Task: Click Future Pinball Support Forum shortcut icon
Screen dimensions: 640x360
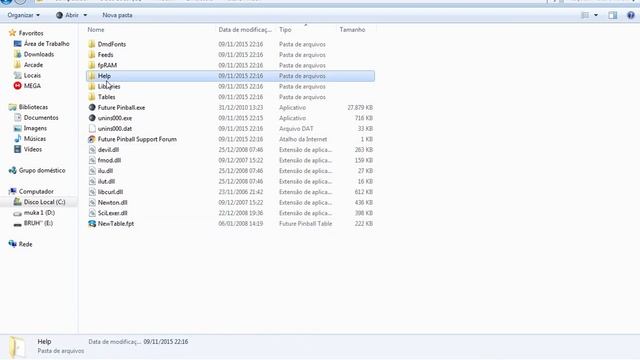Action: coord(92,139)
